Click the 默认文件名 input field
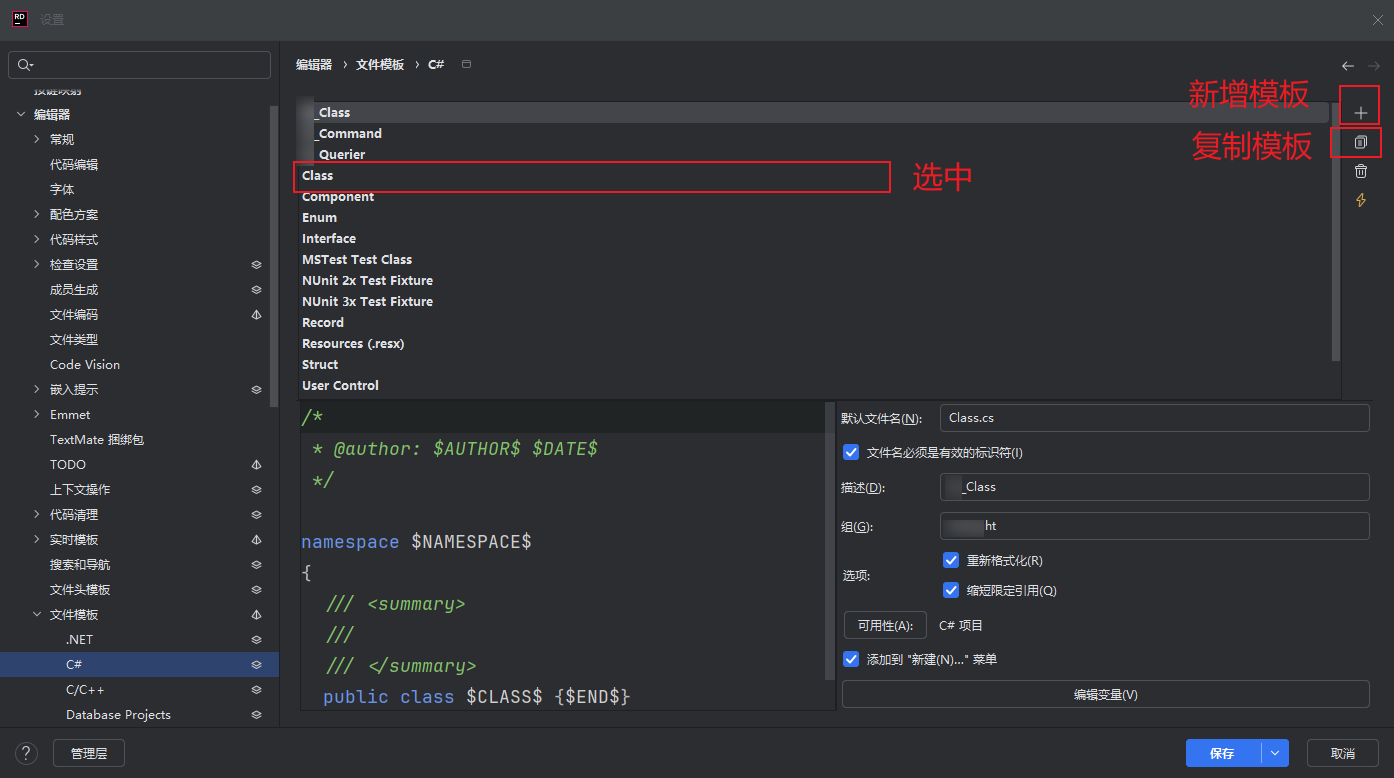Image resolution: width=1394 pixels, height=778 pixels. click(x=1154, y=418)
